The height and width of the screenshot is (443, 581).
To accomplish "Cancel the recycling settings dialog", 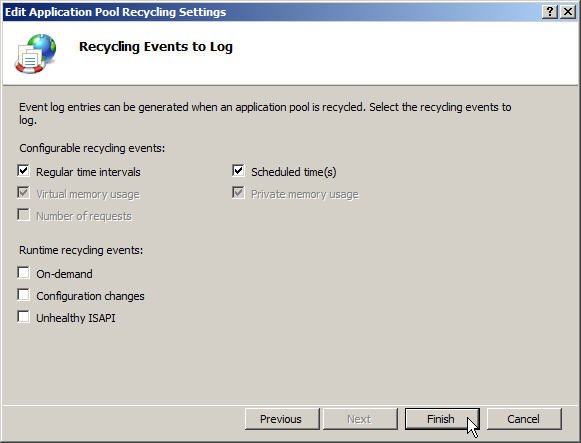I will click(x=524, y=419).
